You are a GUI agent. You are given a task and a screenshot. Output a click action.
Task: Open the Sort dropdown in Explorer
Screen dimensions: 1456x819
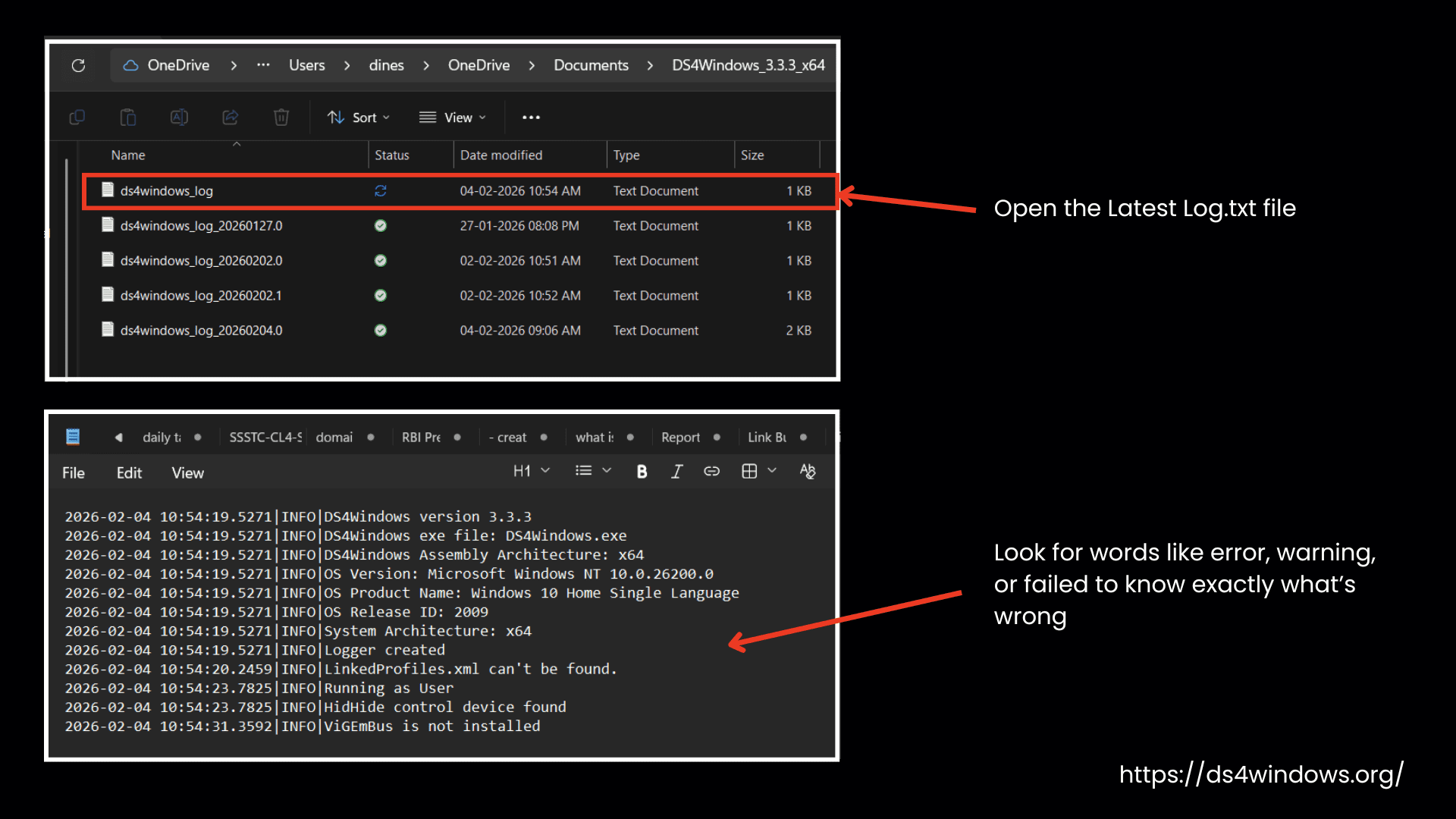coord(359,118)
